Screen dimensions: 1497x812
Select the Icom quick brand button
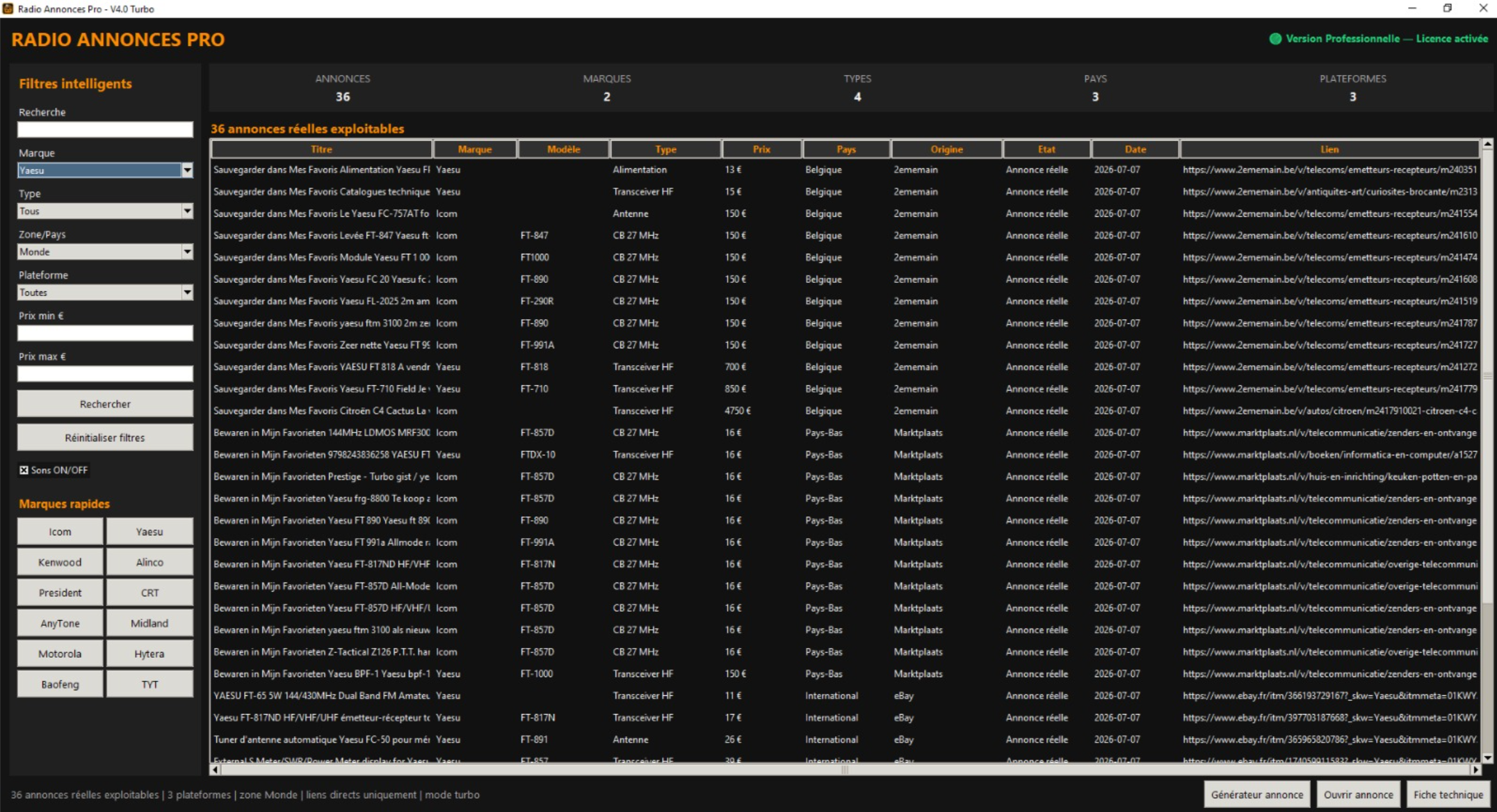click(60, 532)
